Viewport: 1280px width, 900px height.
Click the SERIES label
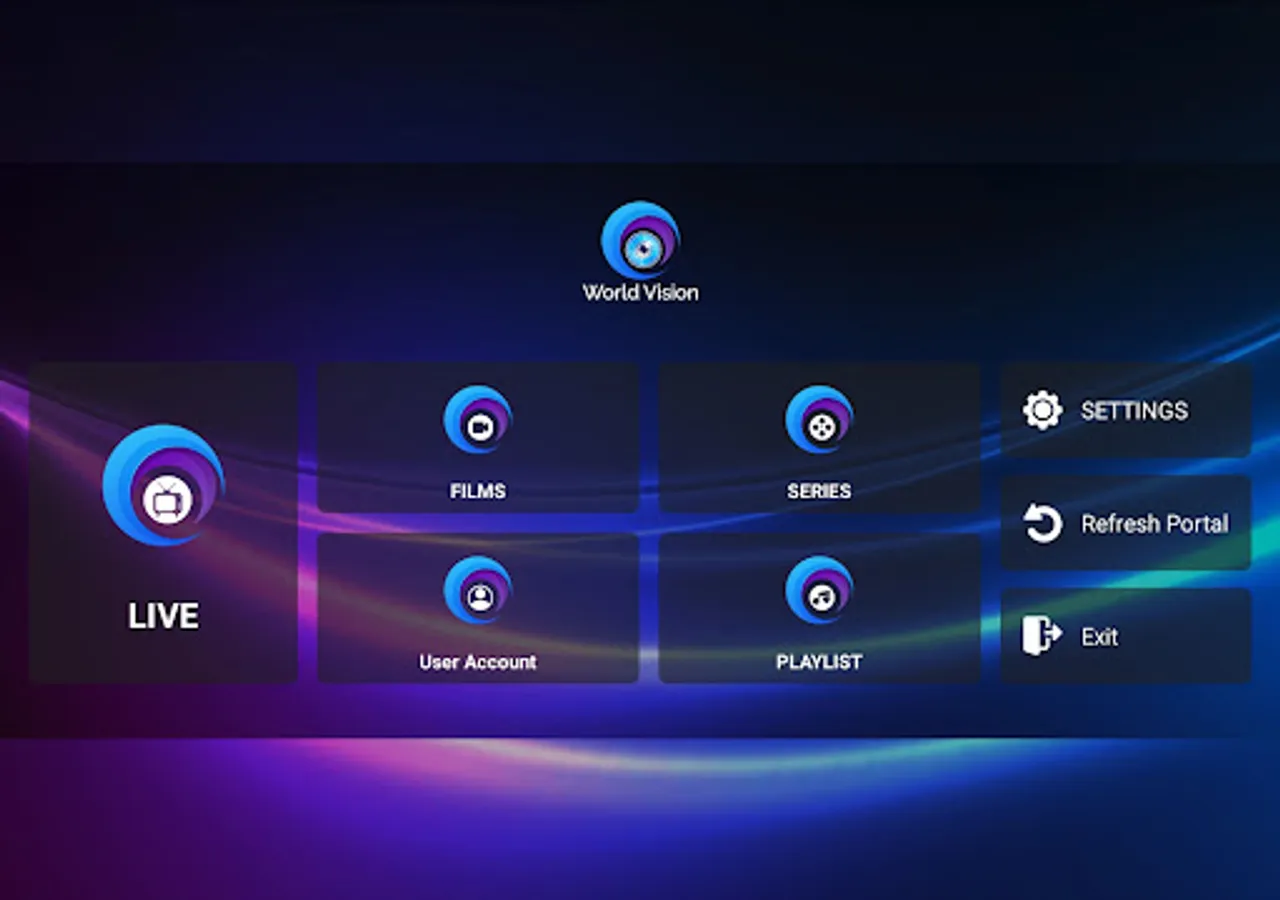[819, 491]
